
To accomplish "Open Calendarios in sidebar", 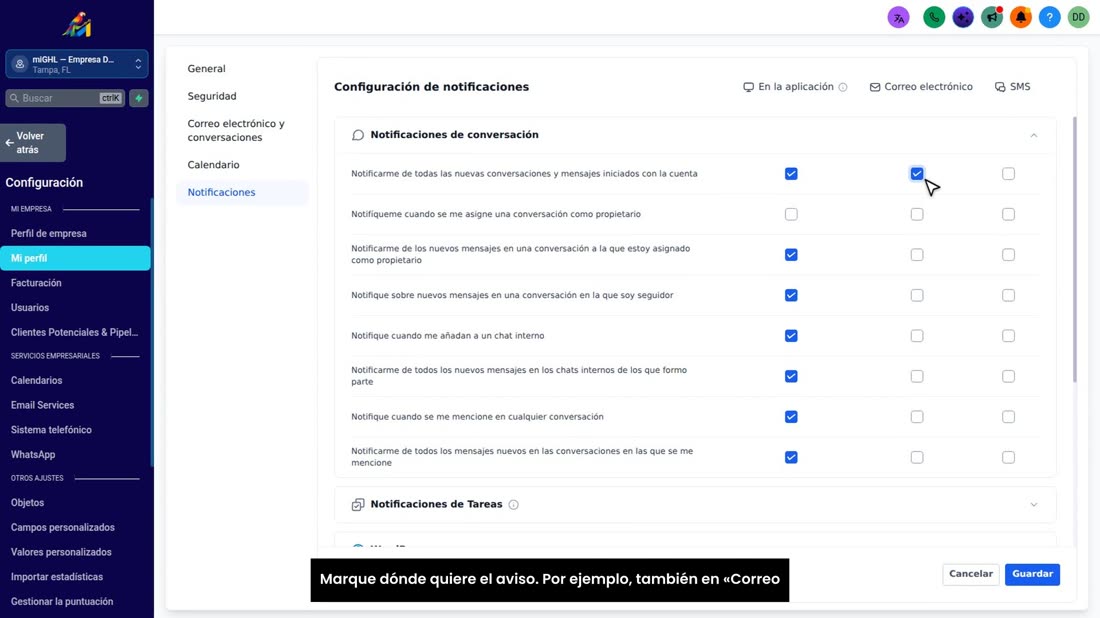I will click(36, 380).
